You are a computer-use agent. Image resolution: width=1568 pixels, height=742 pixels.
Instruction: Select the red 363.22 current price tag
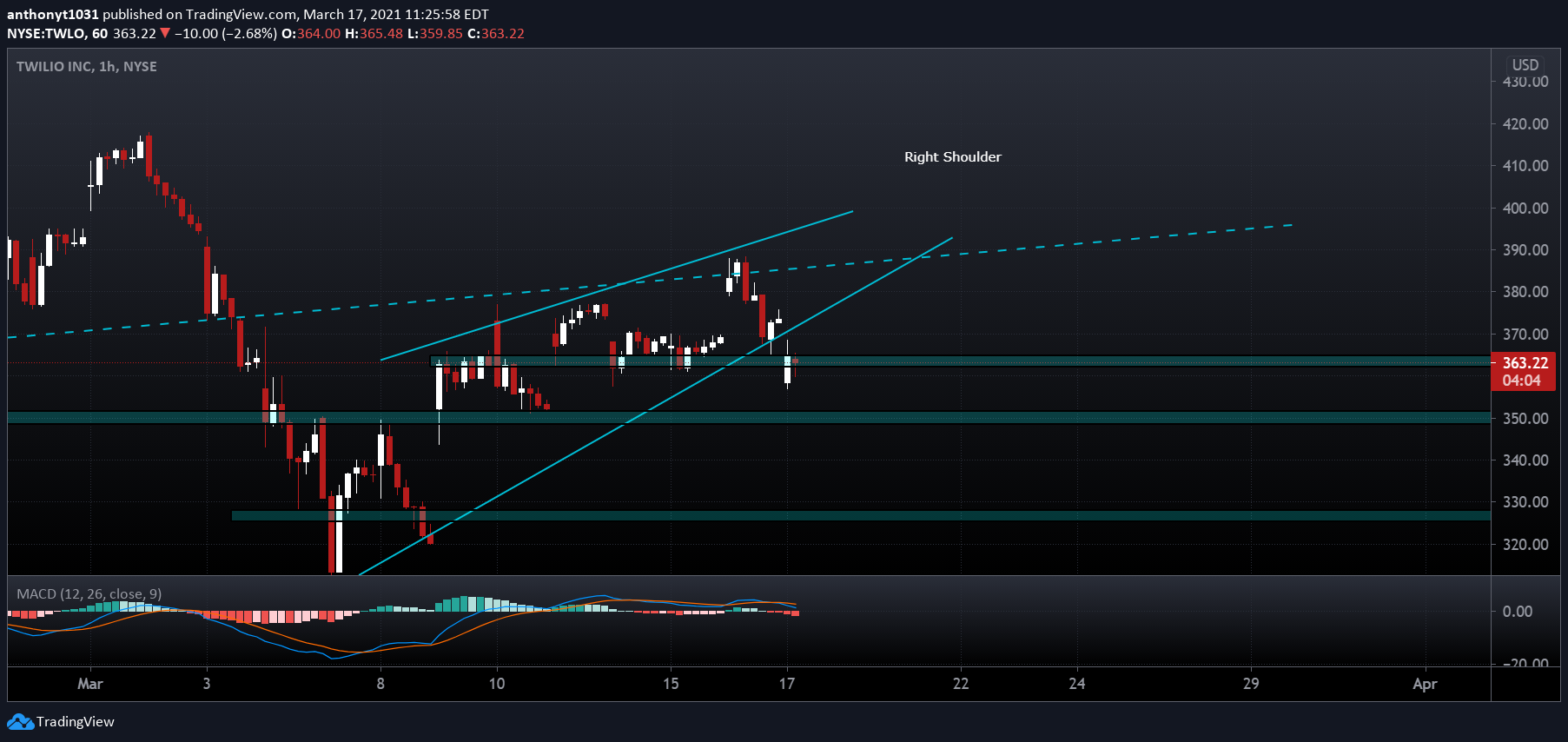[x=1523, y=371]
